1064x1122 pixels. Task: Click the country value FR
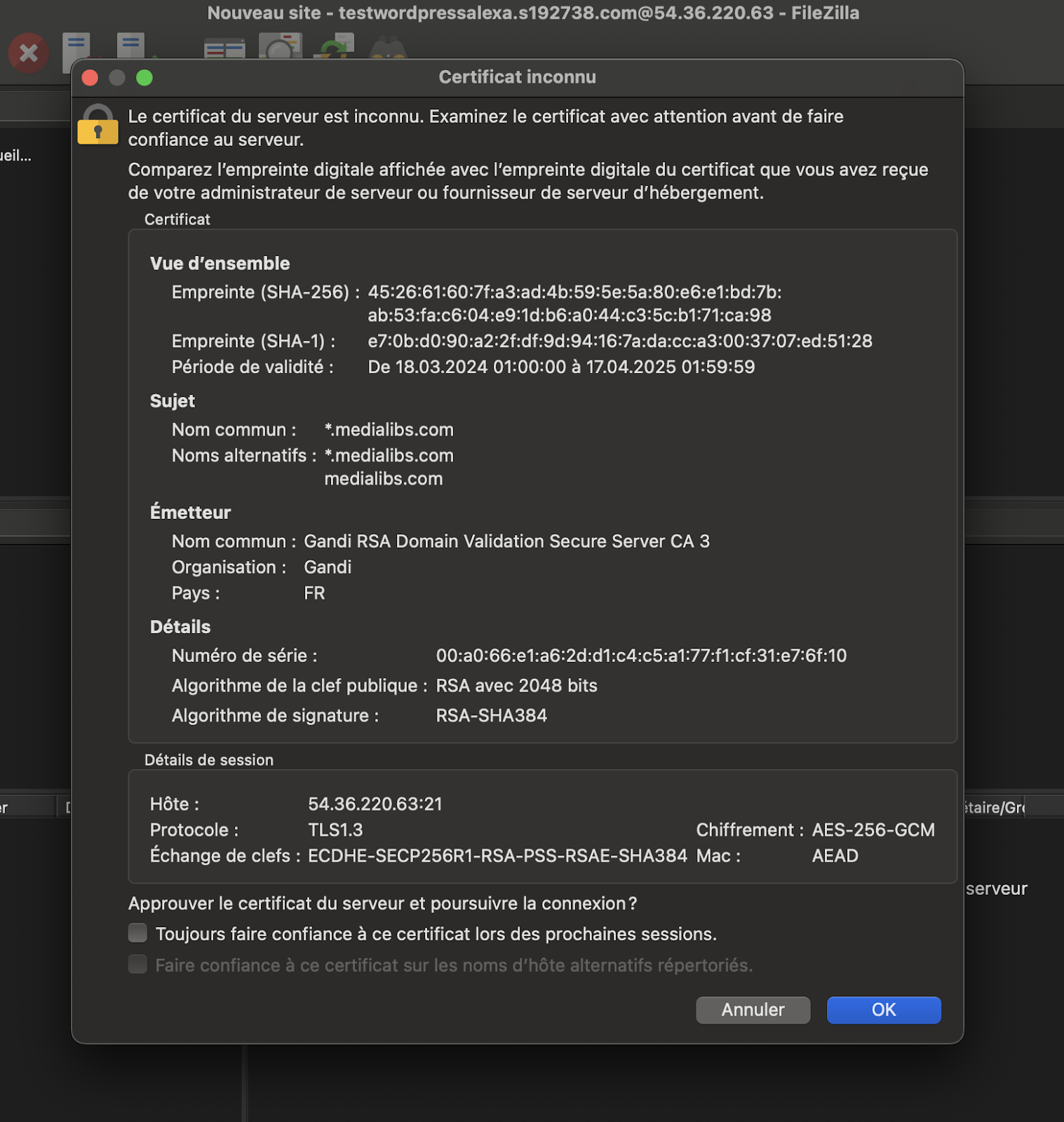314,593
